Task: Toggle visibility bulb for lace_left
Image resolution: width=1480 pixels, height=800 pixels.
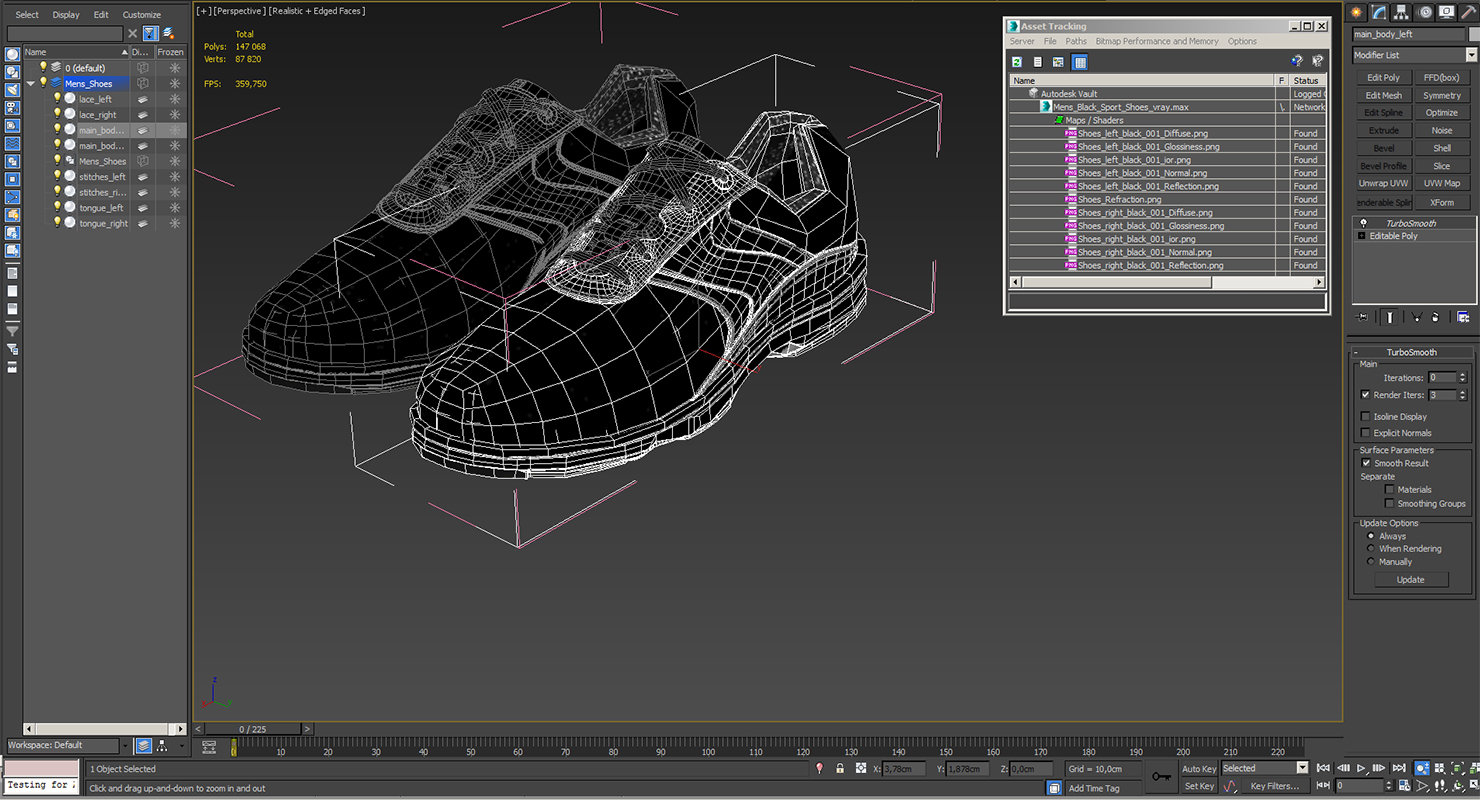Action: (x=57, y=98)
